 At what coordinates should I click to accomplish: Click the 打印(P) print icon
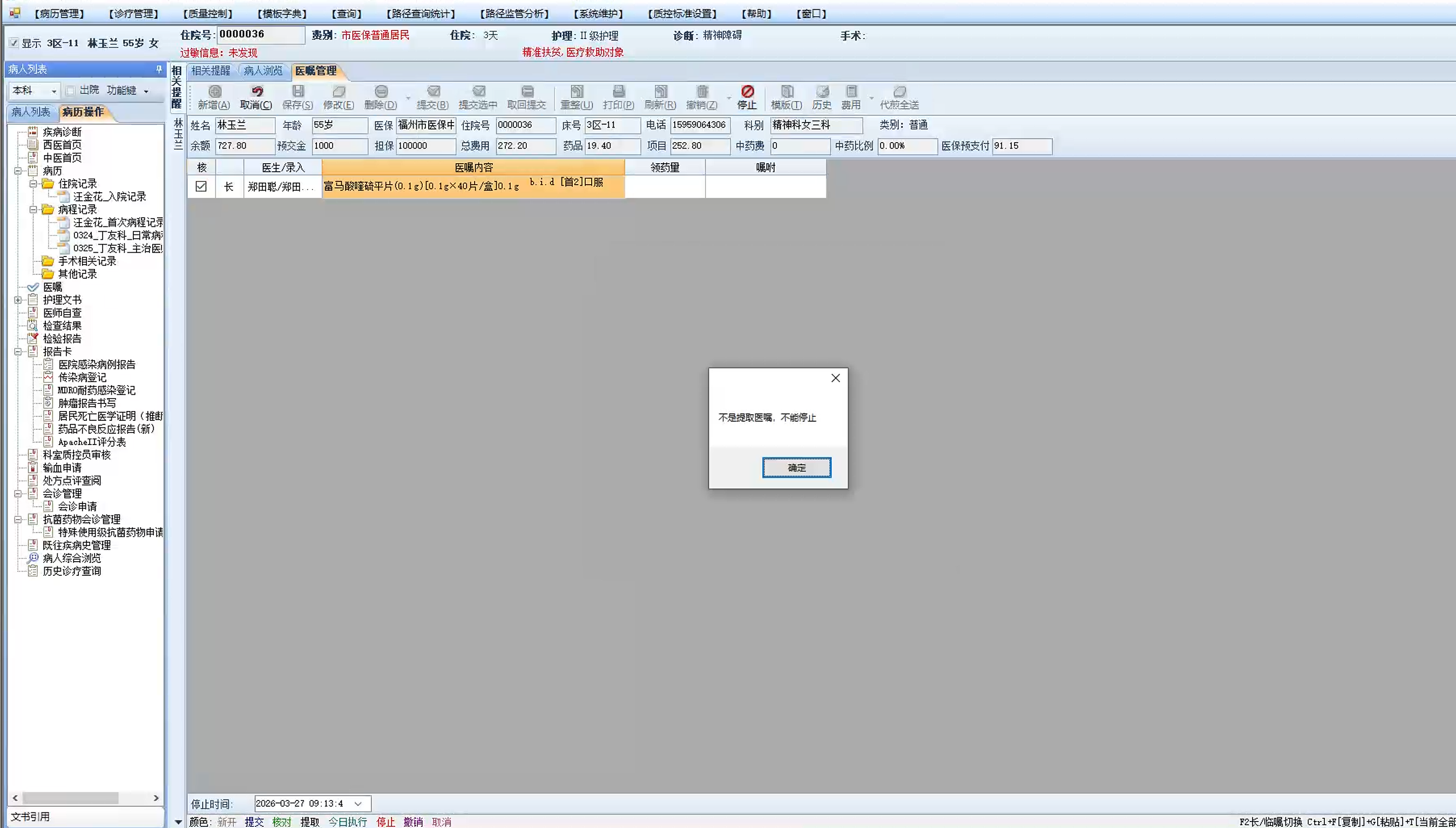(x=618, y=97)
